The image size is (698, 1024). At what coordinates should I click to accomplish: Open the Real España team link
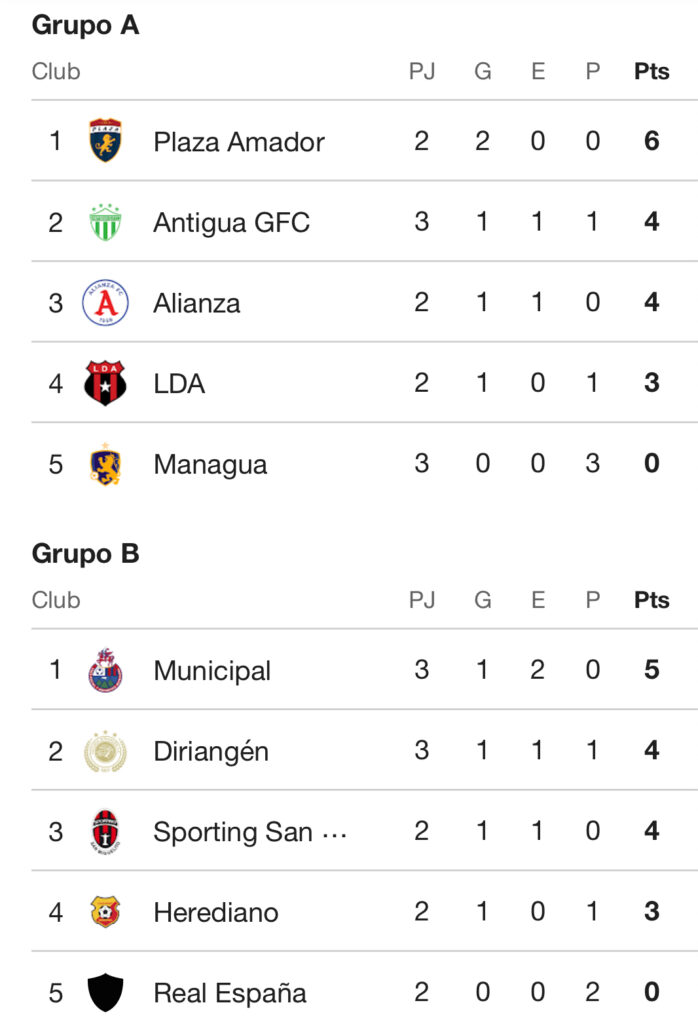[230, 993]
